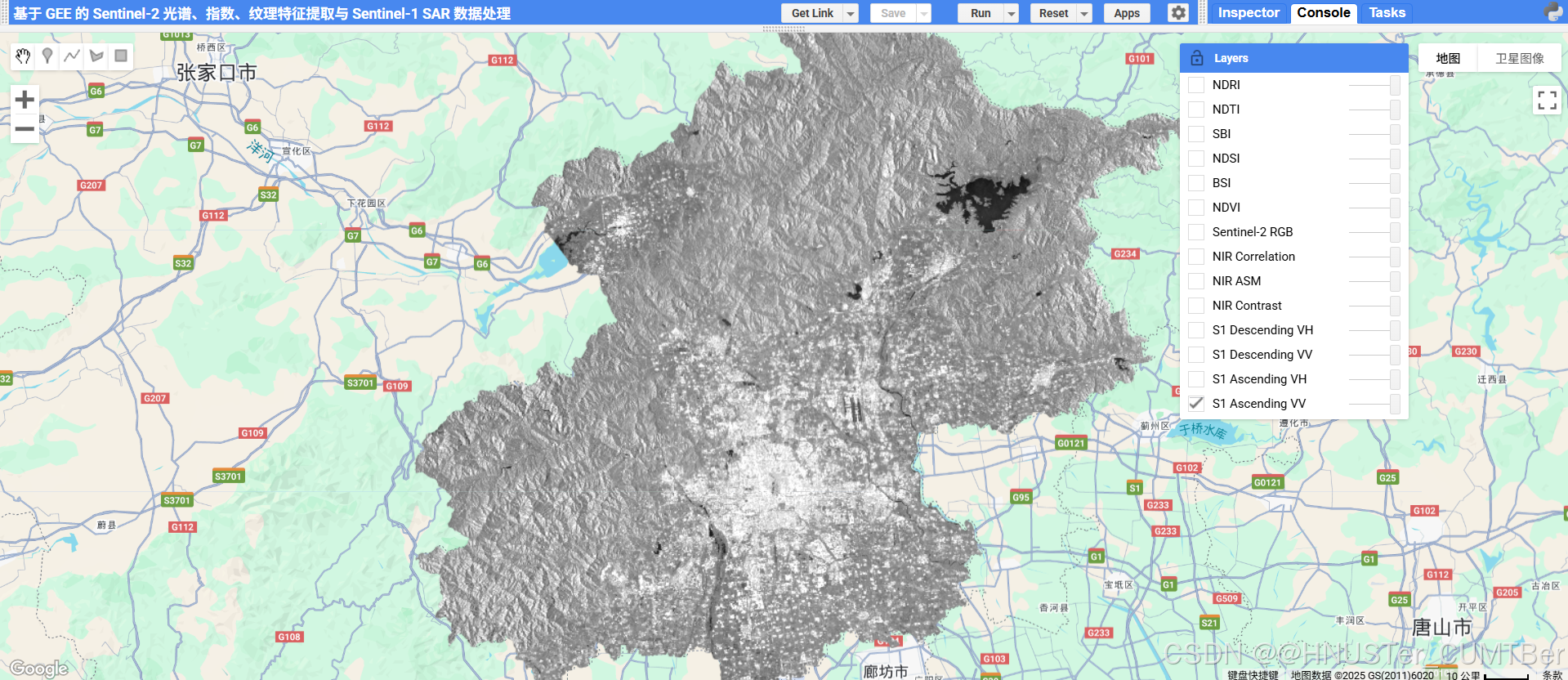This screenshot has width=1568, height=680.
Task: Zoom in on the map
Action: point(25,100)
